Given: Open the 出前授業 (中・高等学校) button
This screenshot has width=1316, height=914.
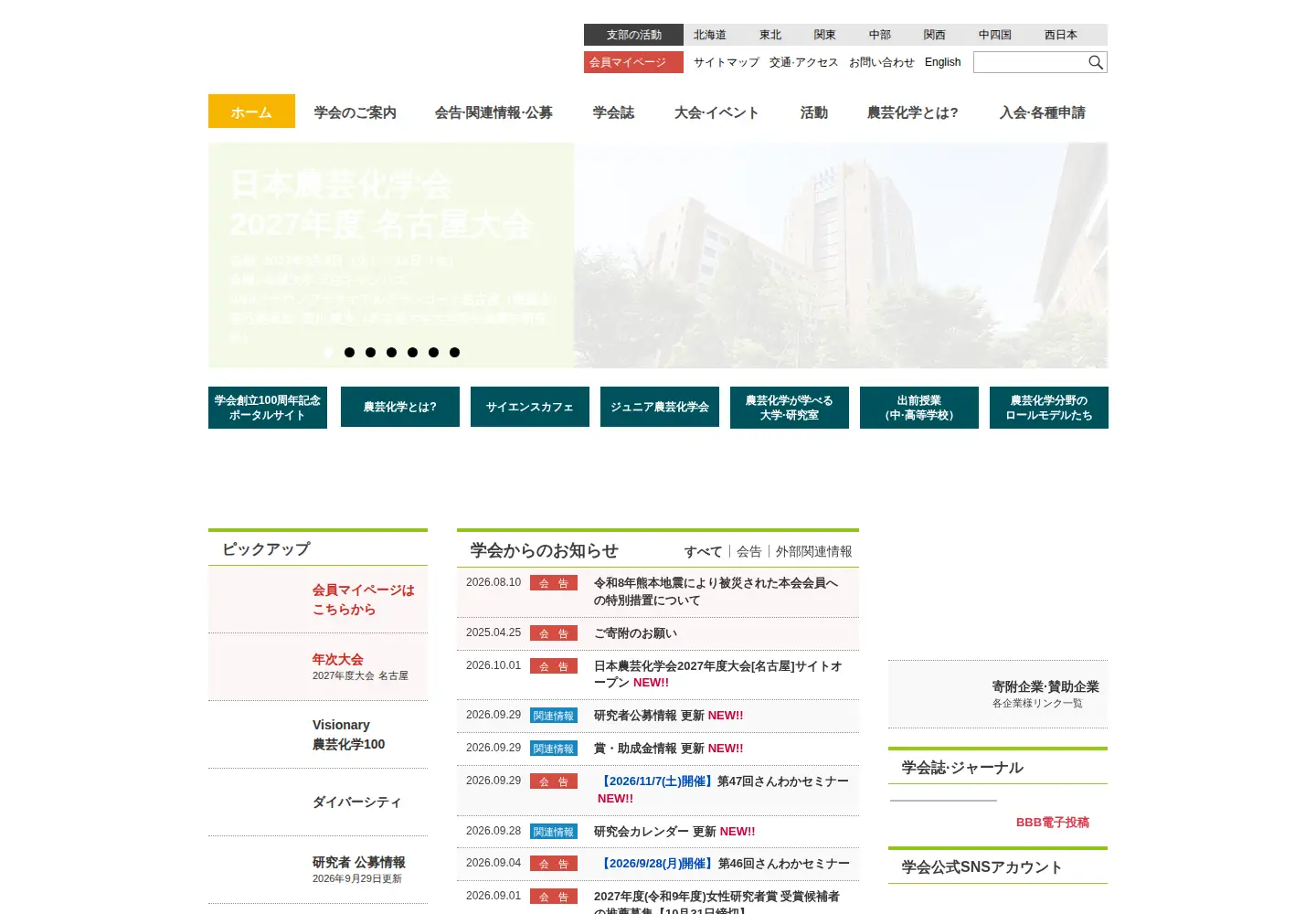Looking at the screenshot, I should click(919, 408).
